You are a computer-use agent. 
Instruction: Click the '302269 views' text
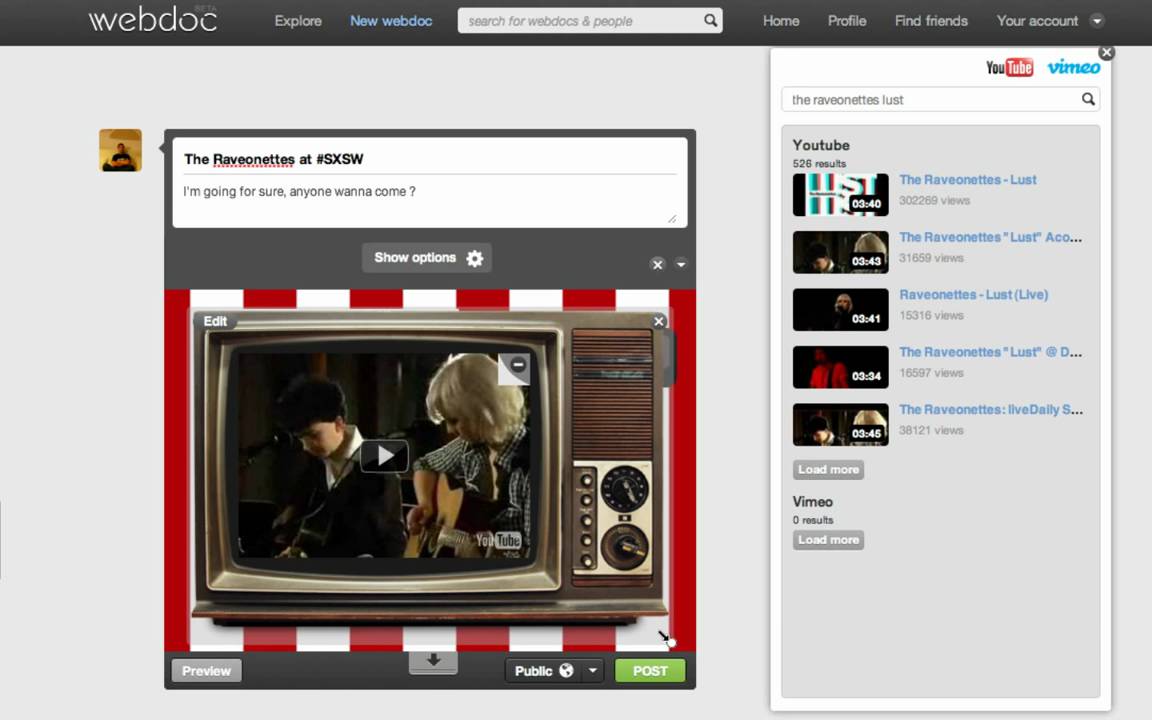935,201
